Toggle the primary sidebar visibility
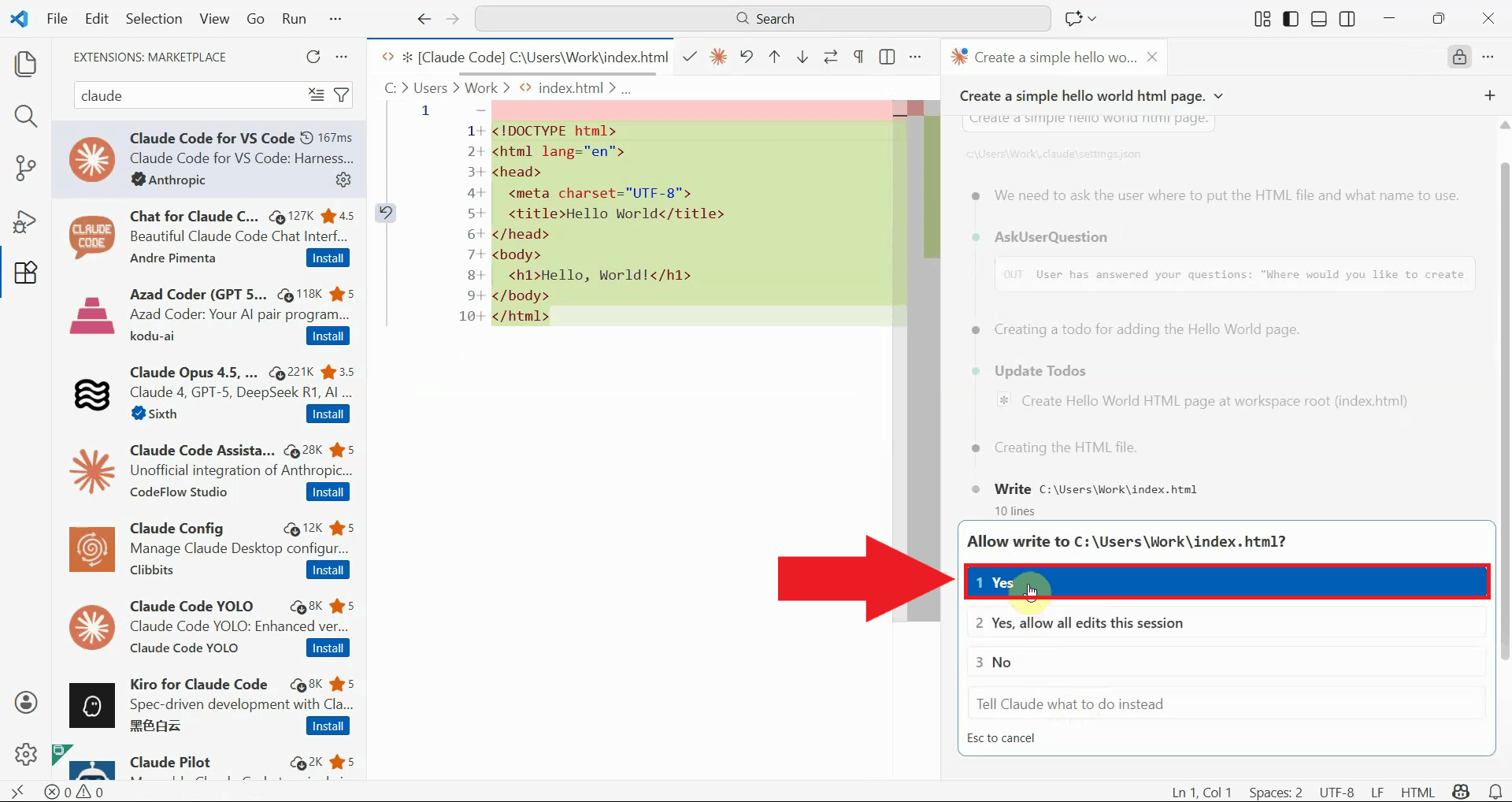Viewport: 1512px width, 802px height. 1290,18
